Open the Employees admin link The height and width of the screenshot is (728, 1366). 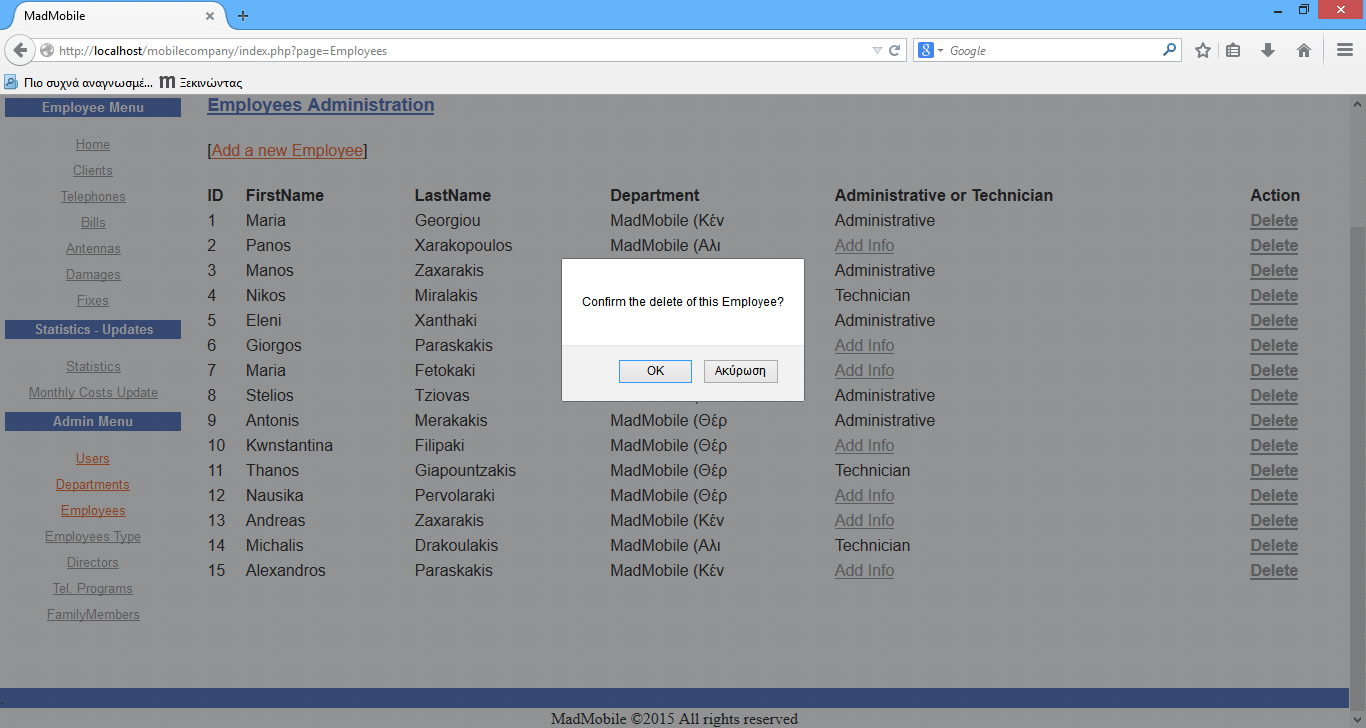pyautogui.click(x=93, y=511)
